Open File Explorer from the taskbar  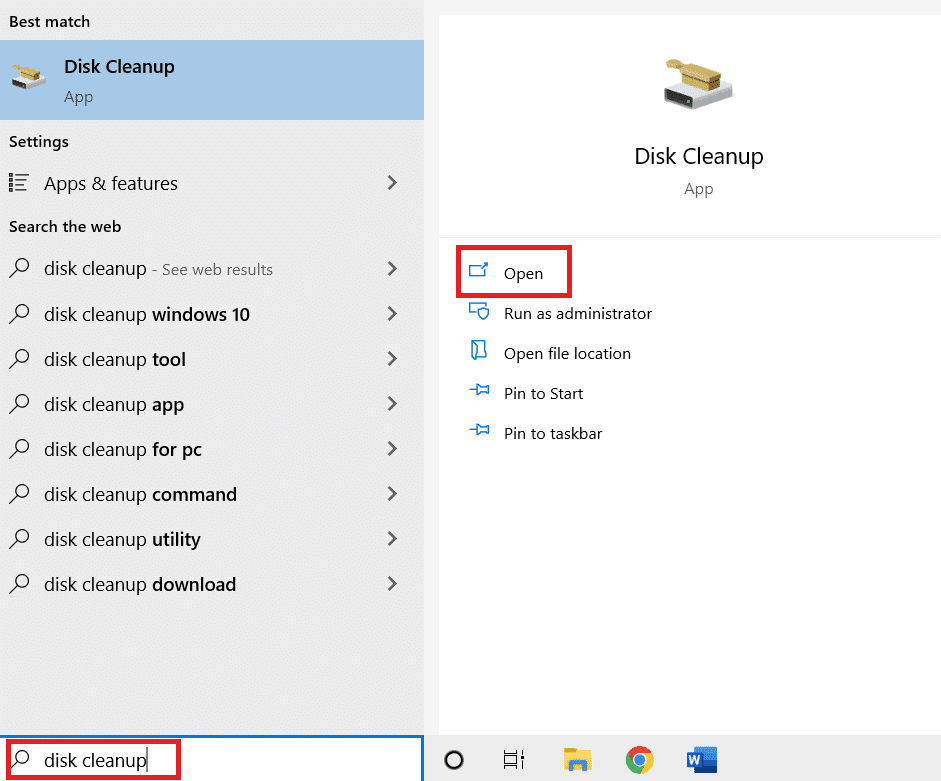point(578,760)
